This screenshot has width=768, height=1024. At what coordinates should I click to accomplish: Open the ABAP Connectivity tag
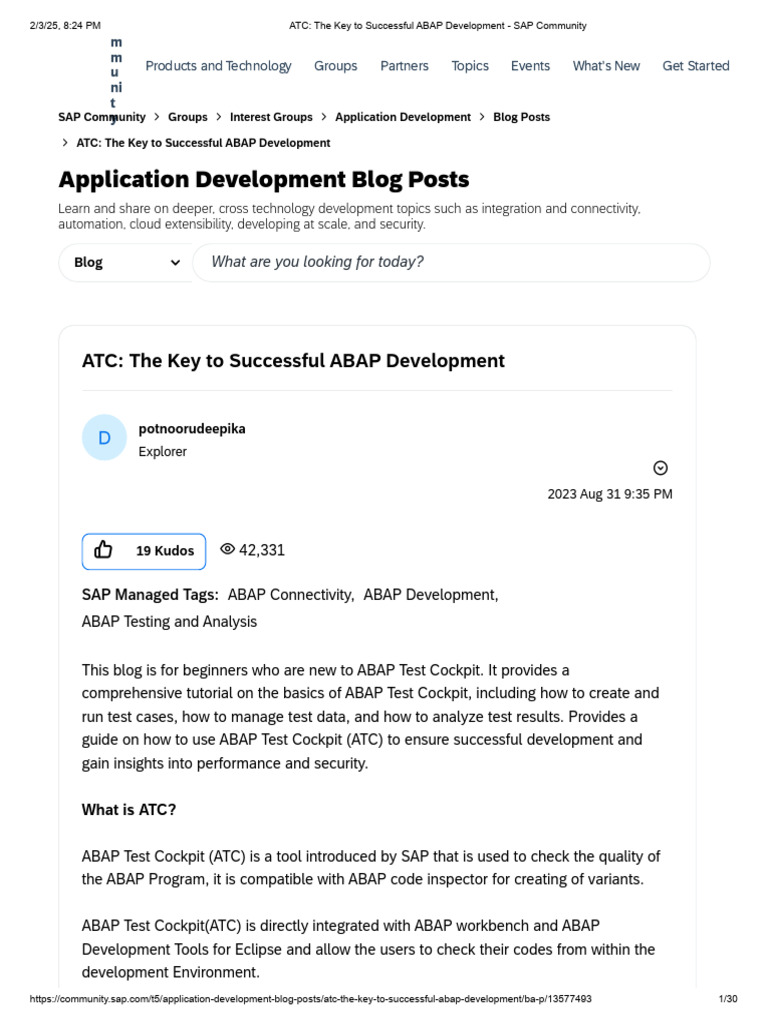tap(291, 595)
